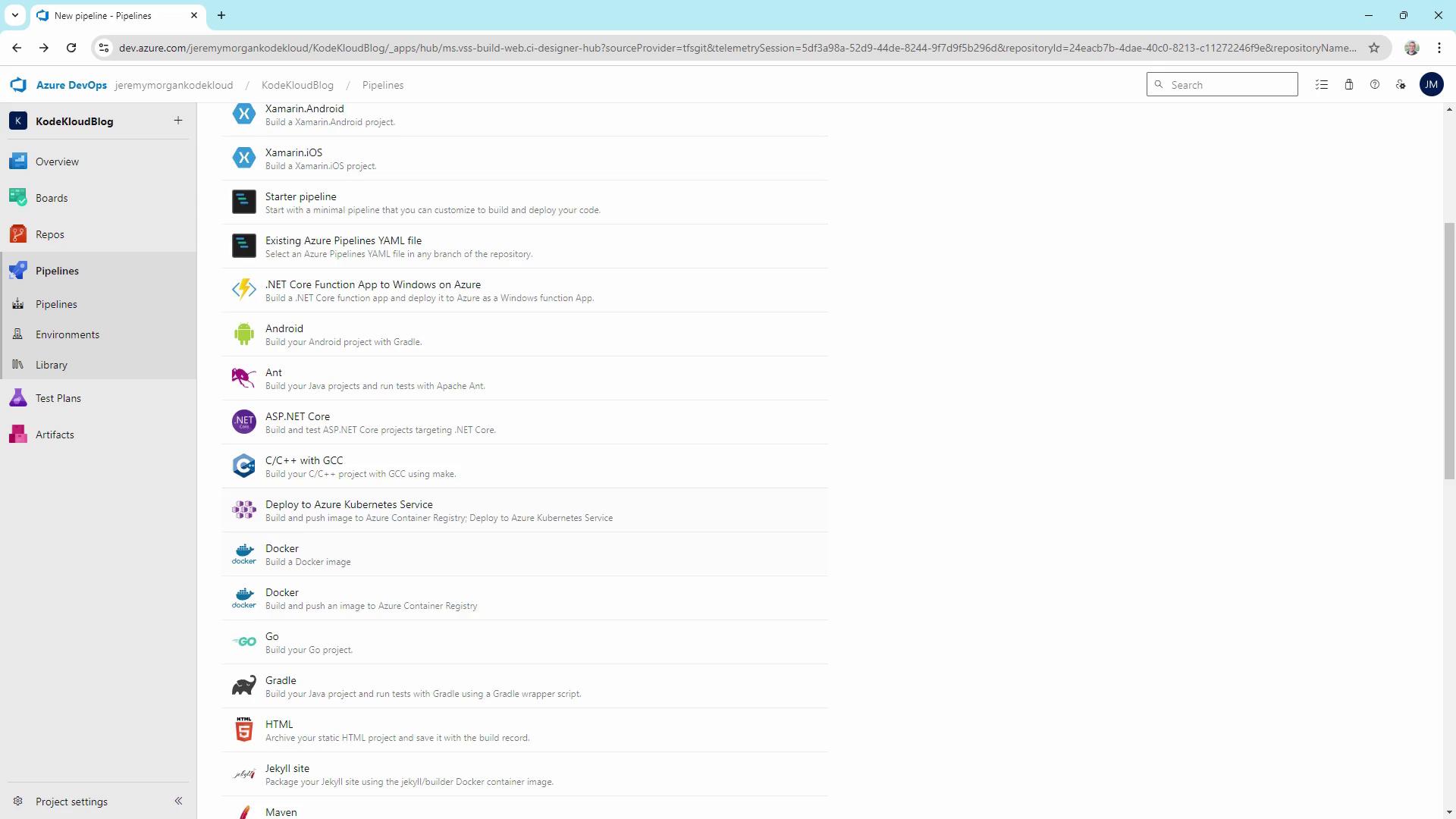Choose the Starter pipeline option

coord(525,202)
